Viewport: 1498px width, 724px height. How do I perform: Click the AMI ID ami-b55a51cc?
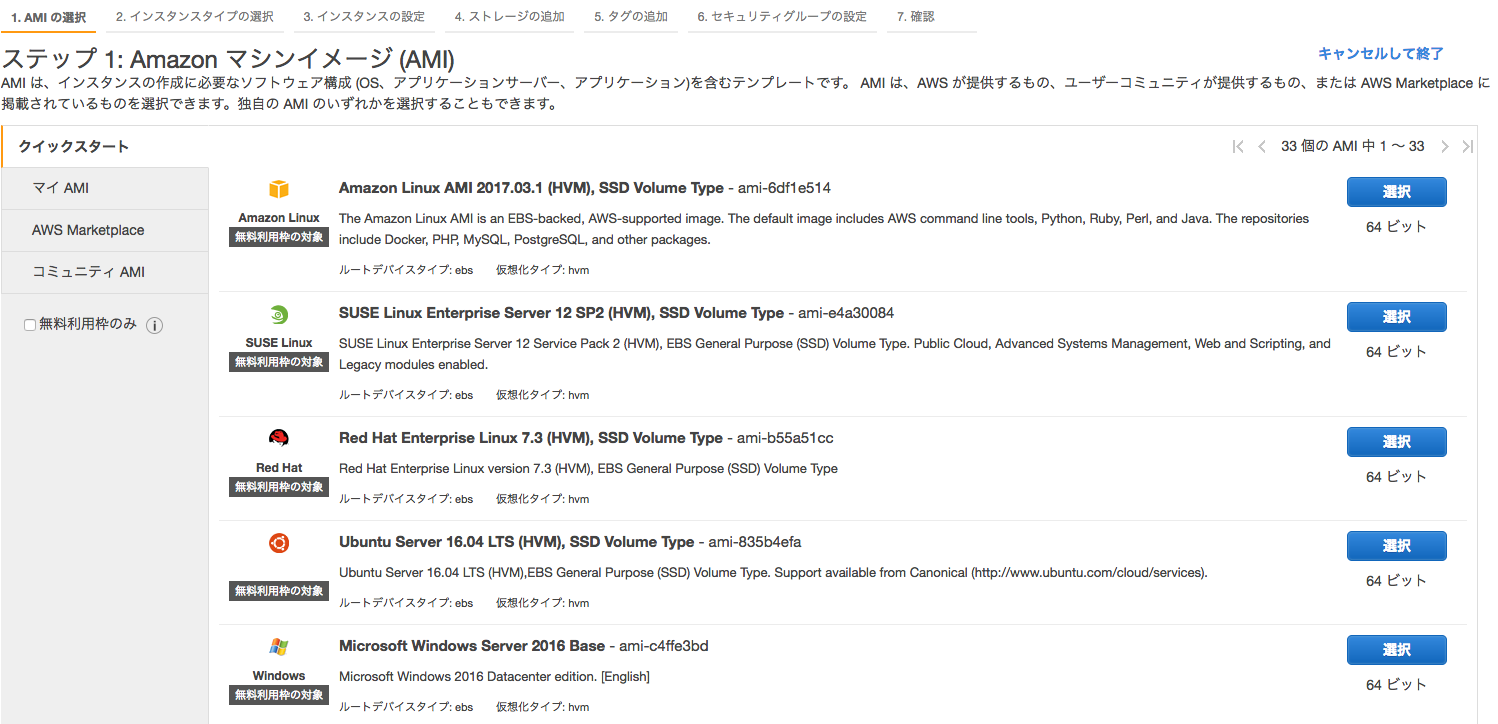coord(785,438)
